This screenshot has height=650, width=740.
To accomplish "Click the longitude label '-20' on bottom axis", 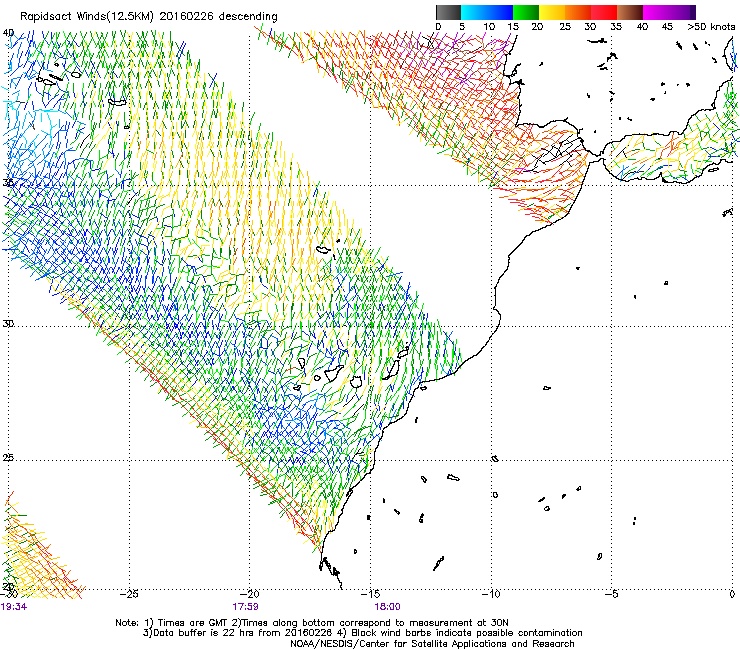I will (249, 594).
